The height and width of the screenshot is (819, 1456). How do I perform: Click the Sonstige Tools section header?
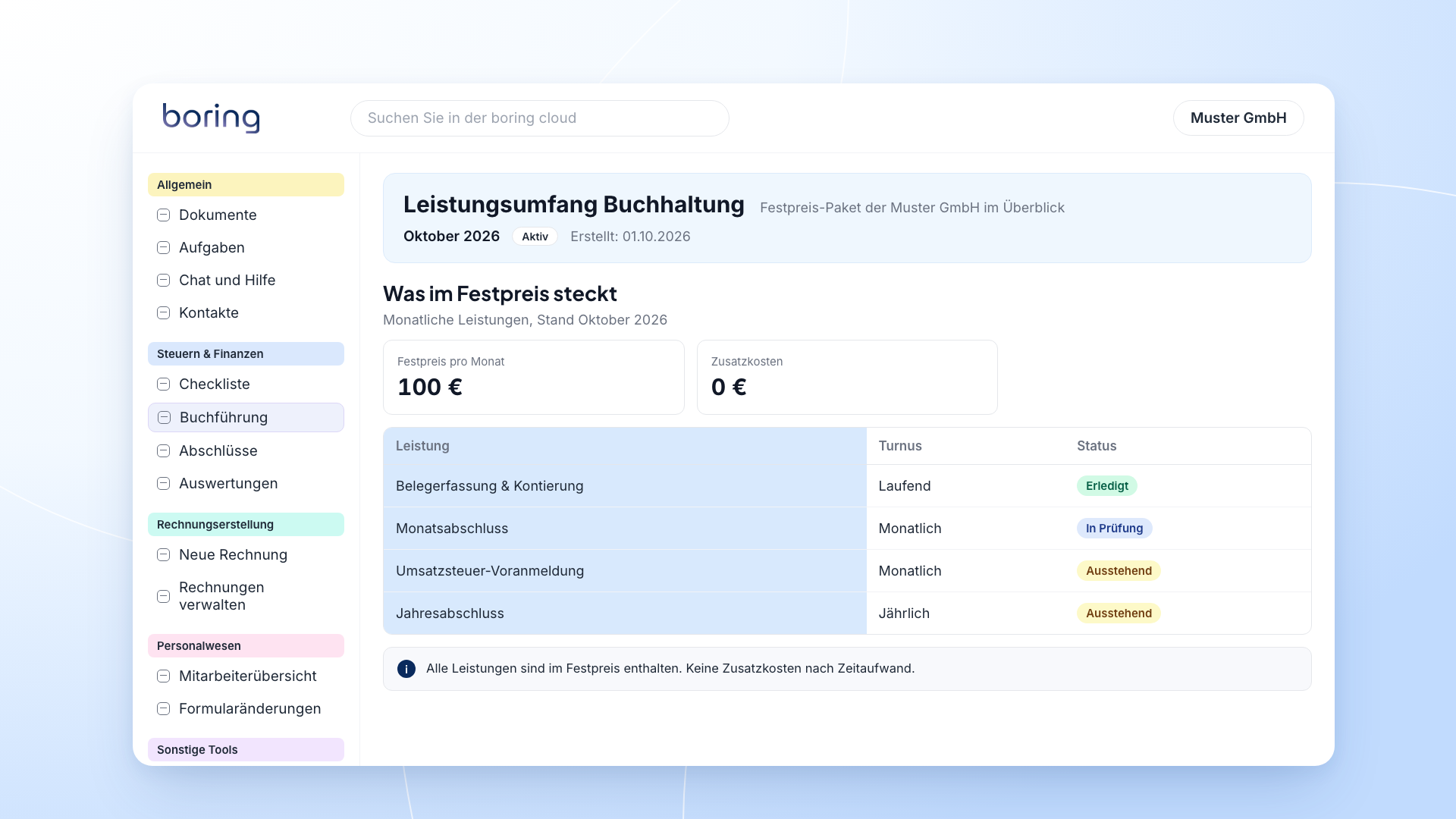point(246,750)
